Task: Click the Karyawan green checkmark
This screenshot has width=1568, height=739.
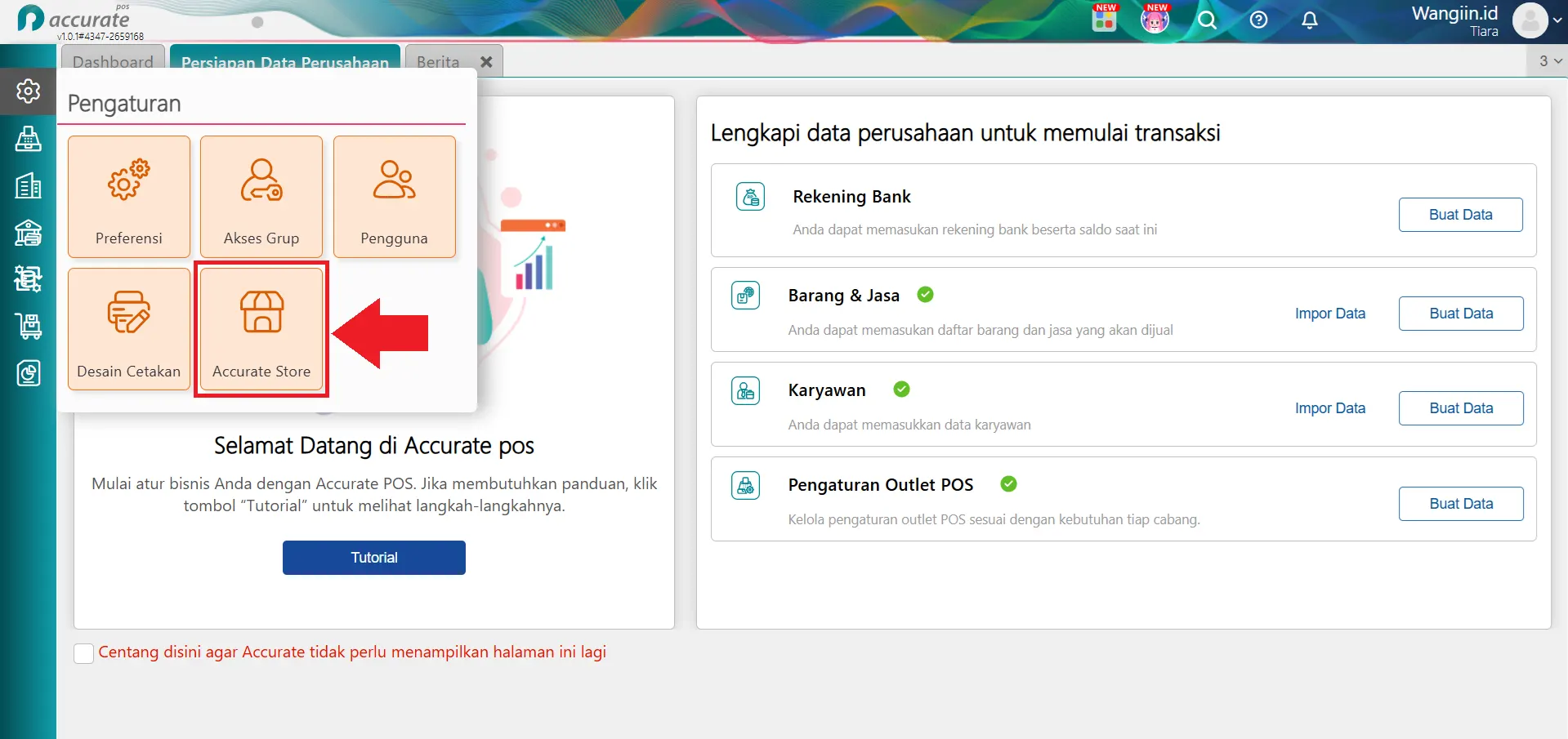Action: pyautogui.click(x=901, y=390)
